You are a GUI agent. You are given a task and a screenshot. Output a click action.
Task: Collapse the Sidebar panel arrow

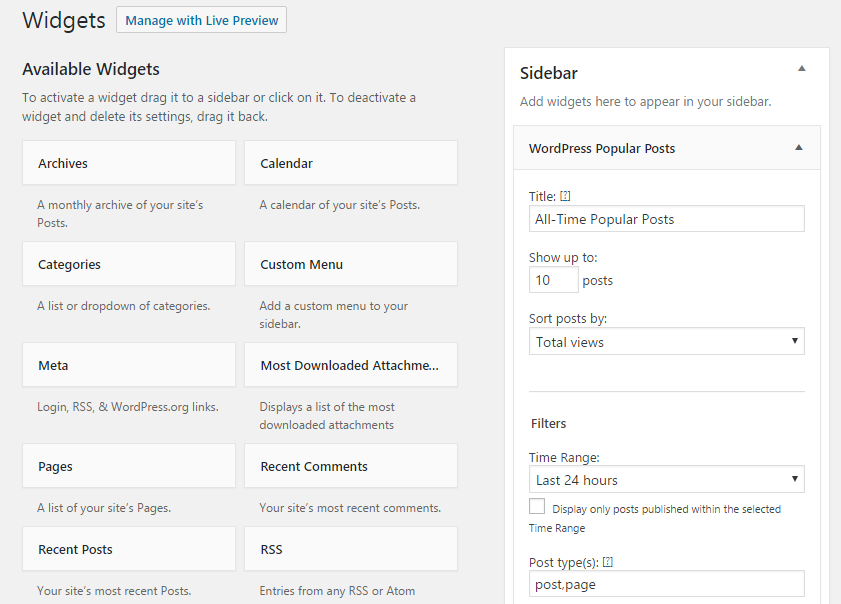(802, 69)
